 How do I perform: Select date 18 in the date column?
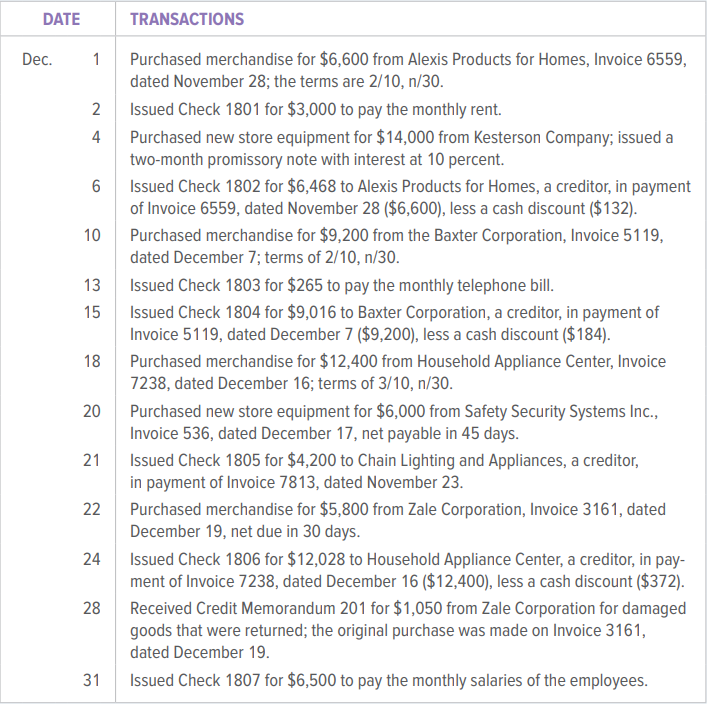coord(92,361)
